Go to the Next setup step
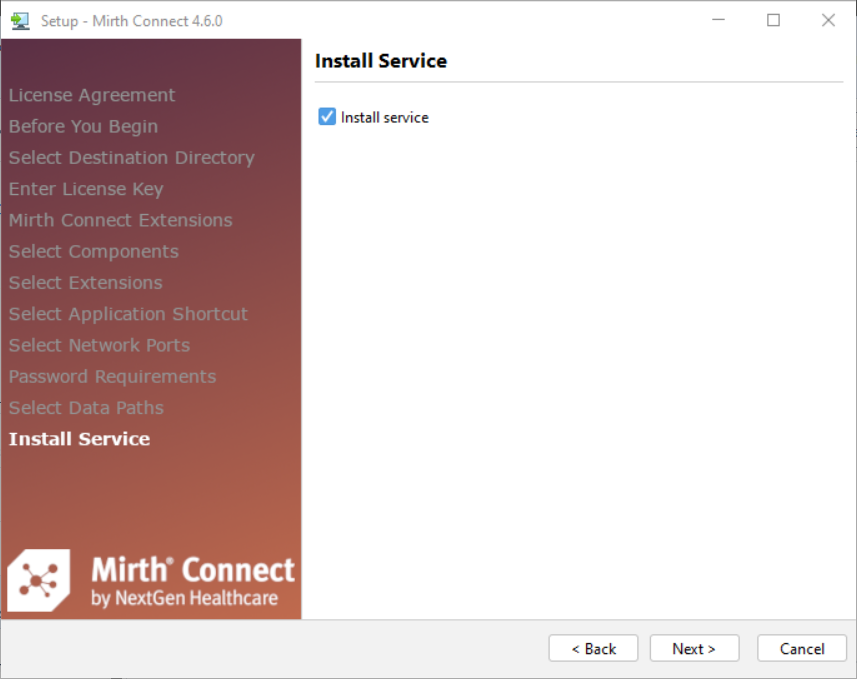The width and height of the screenshot is (857, 679). click(694, 648)
